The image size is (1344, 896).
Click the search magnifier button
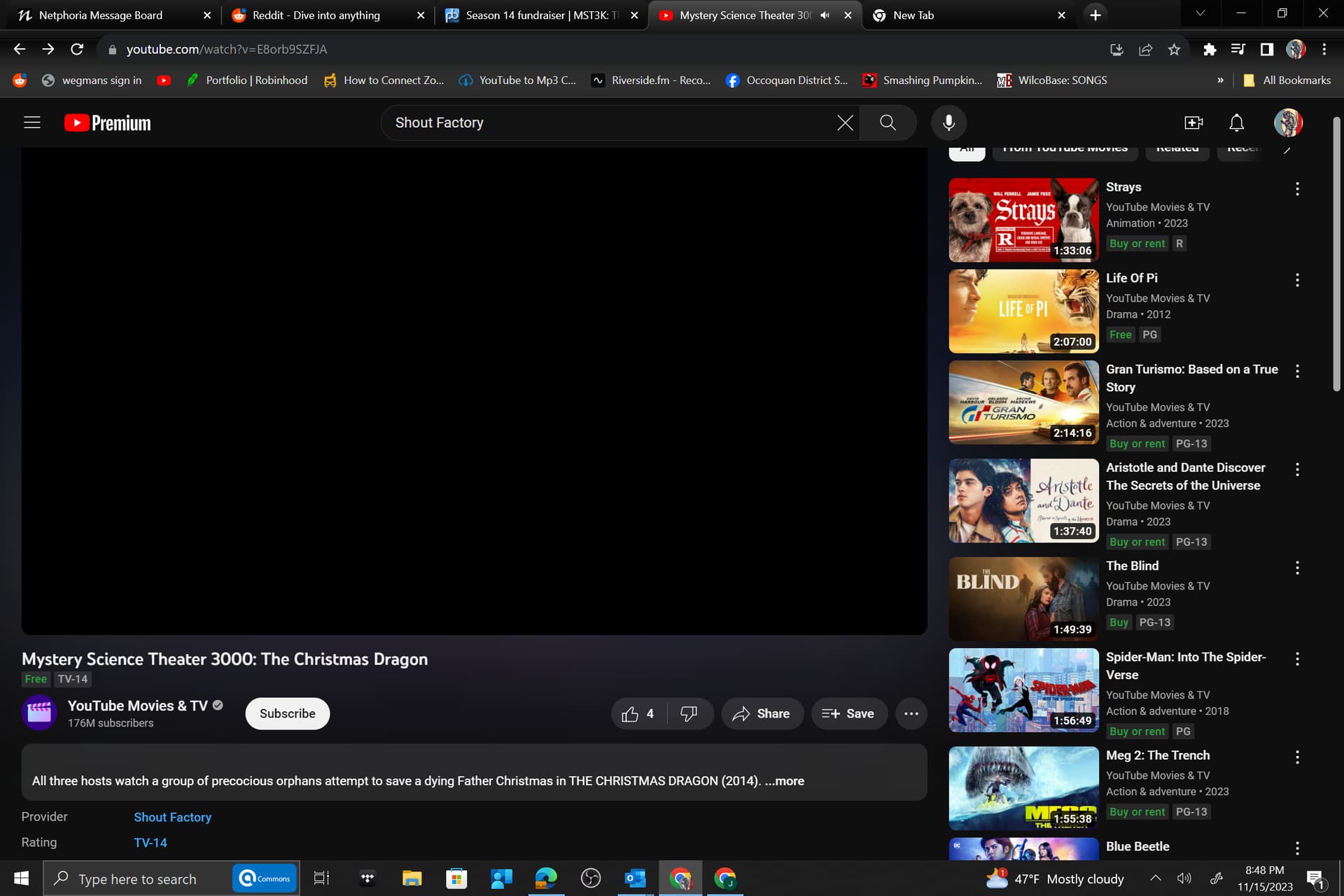[888, 122]
